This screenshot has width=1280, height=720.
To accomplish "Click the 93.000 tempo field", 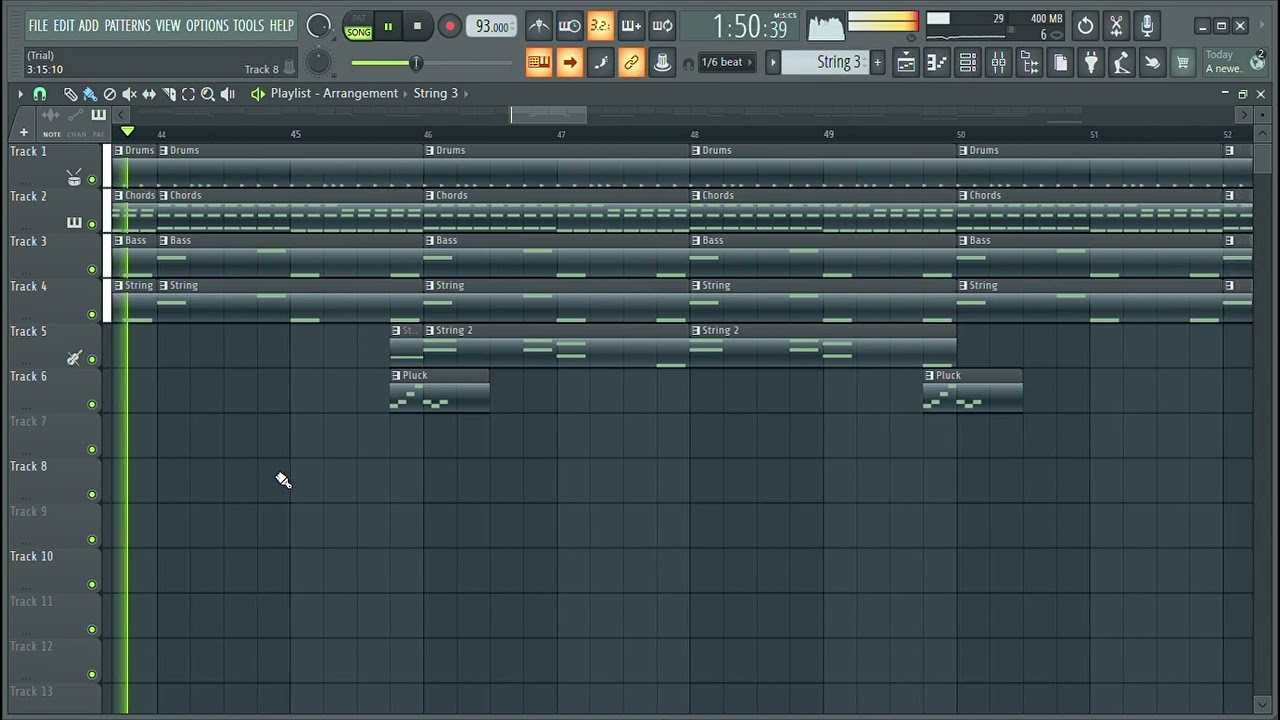I will tap(491, 27).
